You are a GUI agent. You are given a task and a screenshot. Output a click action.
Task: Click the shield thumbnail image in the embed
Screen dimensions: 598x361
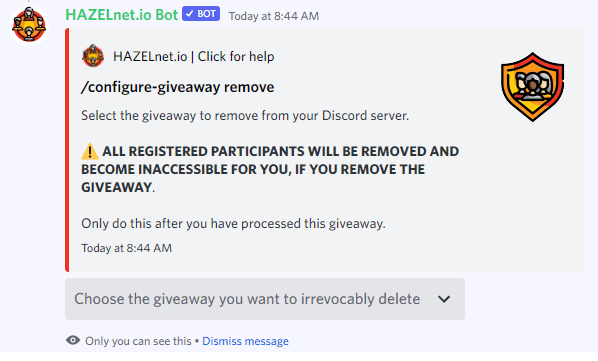click(x=532, y=87)
